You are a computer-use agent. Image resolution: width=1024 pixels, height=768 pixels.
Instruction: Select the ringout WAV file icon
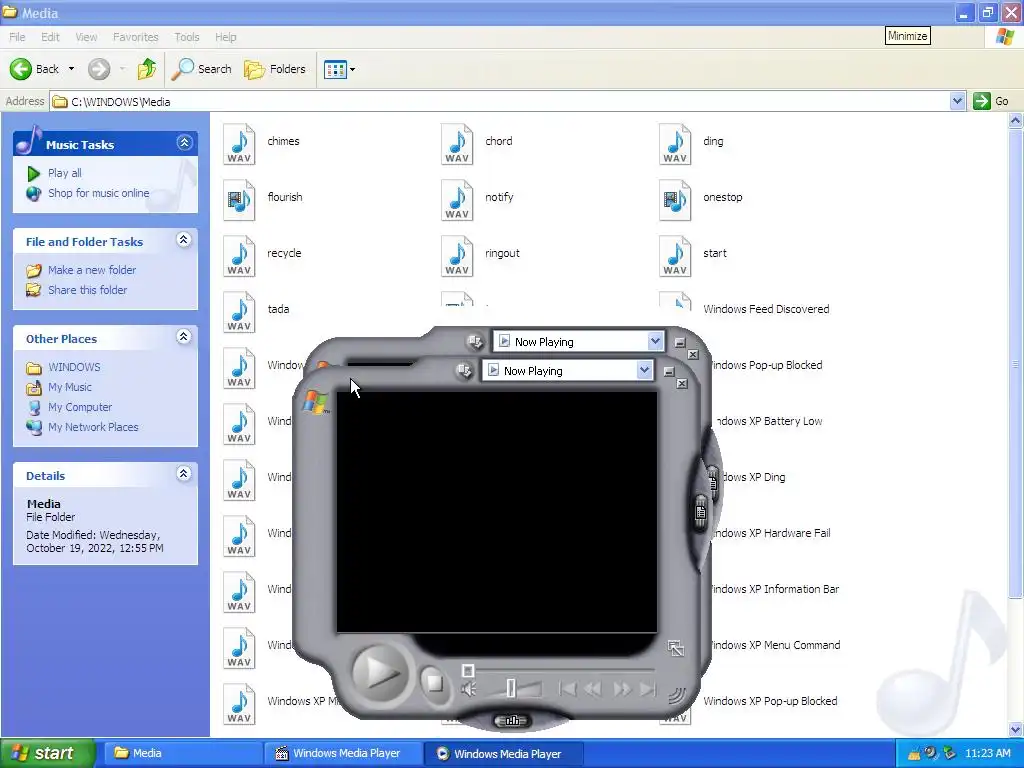[x=457, y=256]
